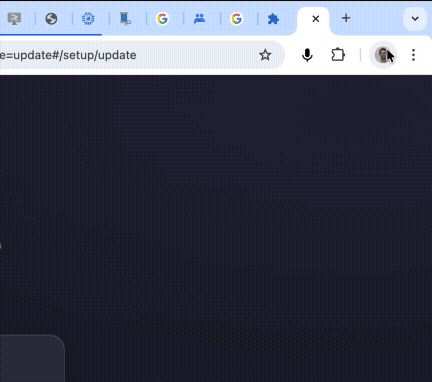
Task: Switch to the tab with monitor icon
Action: coord(14,19)
